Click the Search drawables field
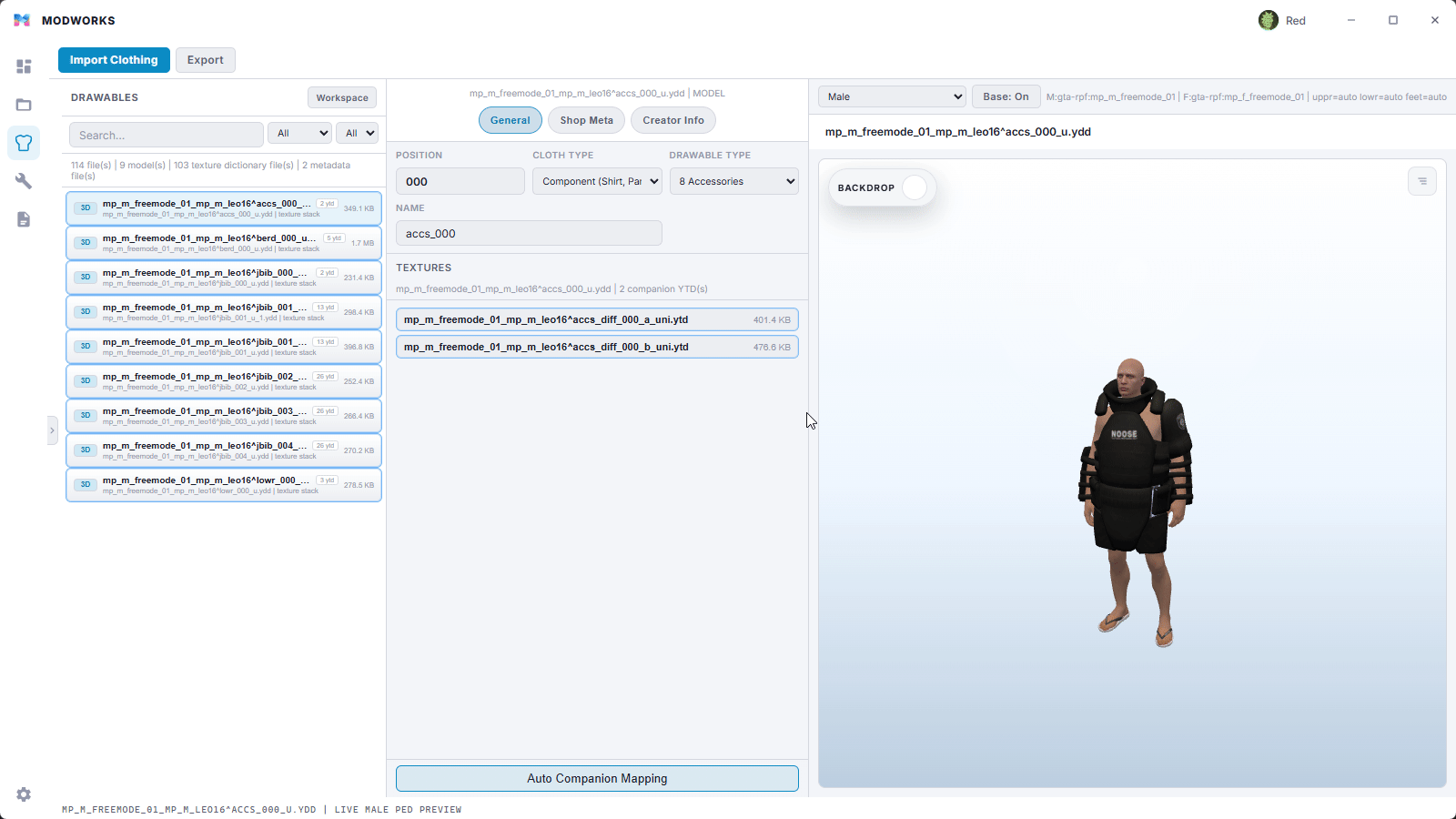1456x819 pixels. pyautogui.click(x=167, y=135)
